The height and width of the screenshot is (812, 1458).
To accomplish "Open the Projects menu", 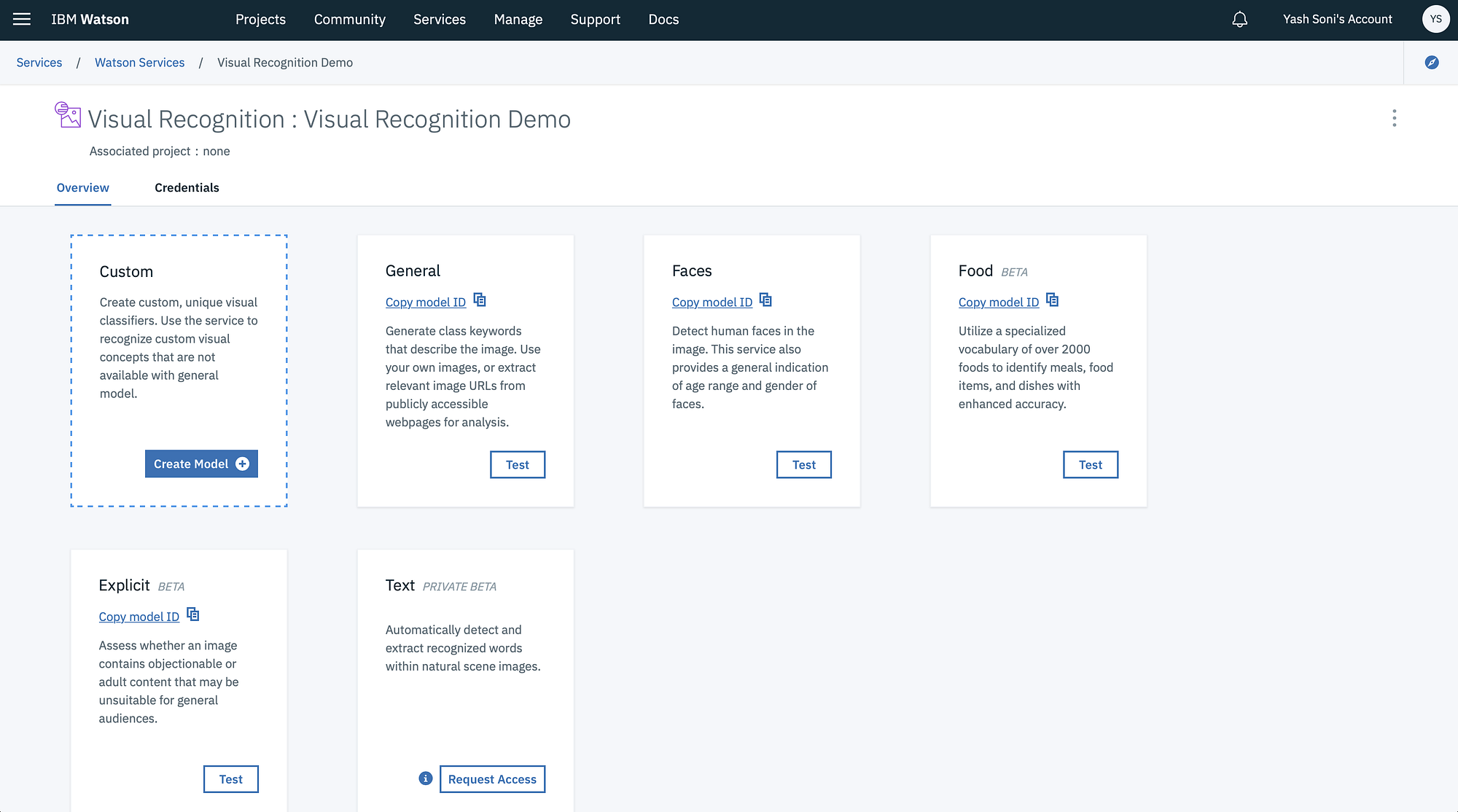I will click(x=260, y=20).
